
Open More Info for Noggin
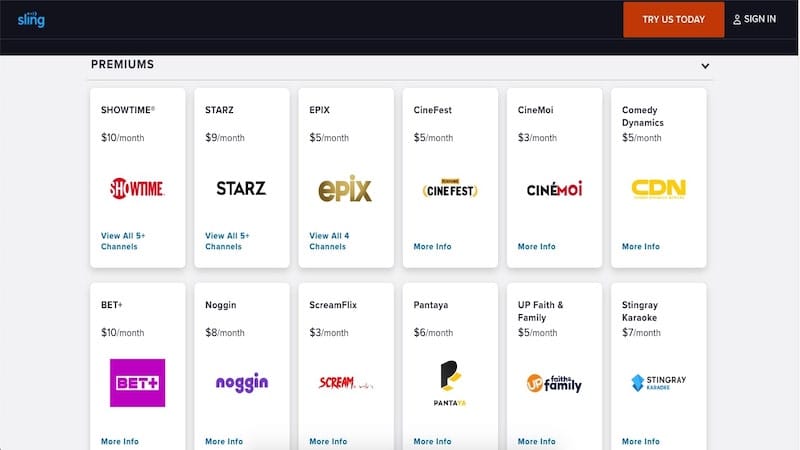pyautogui.click(x=223, y=441)
